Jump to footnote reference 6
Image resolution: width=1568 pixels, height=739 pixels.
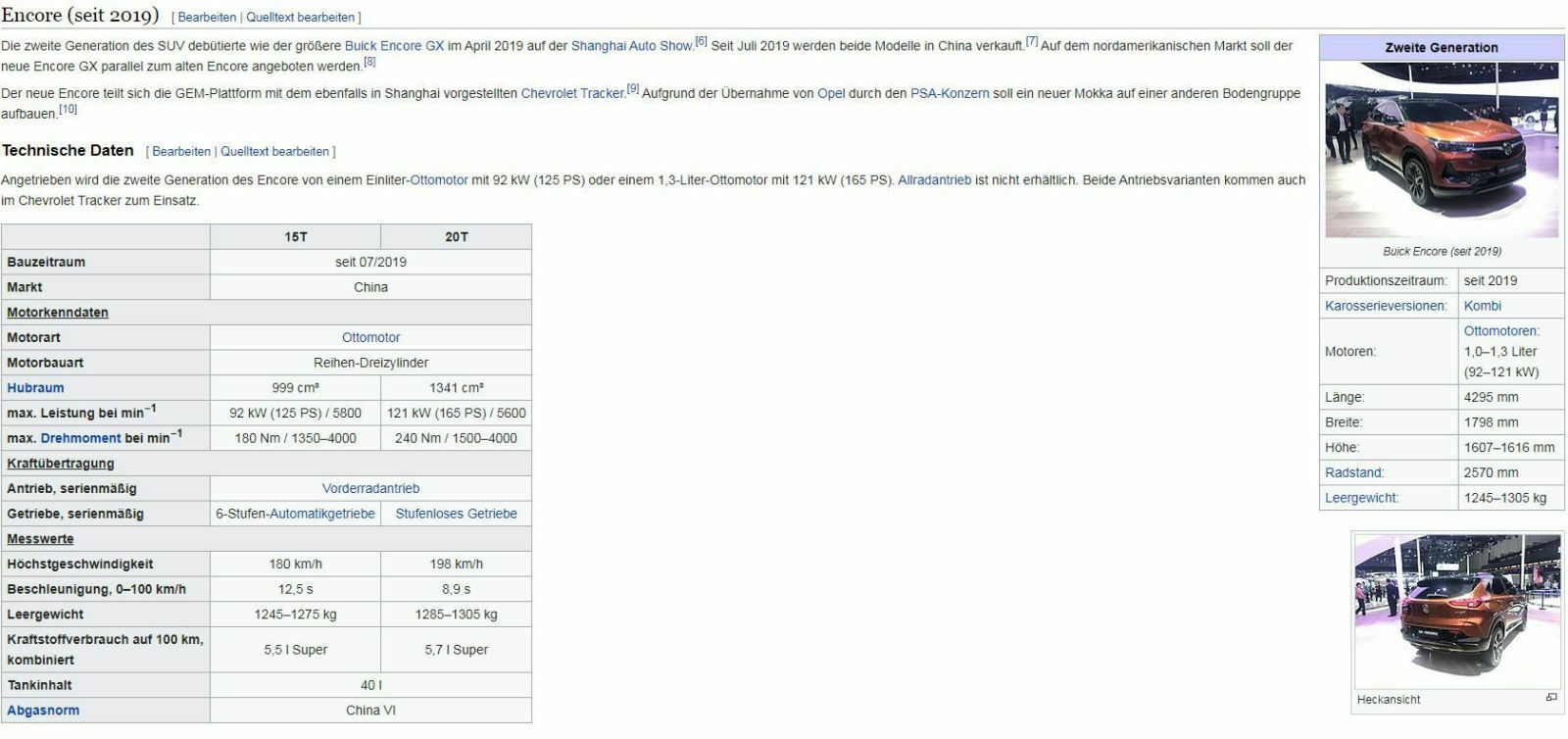701,41
